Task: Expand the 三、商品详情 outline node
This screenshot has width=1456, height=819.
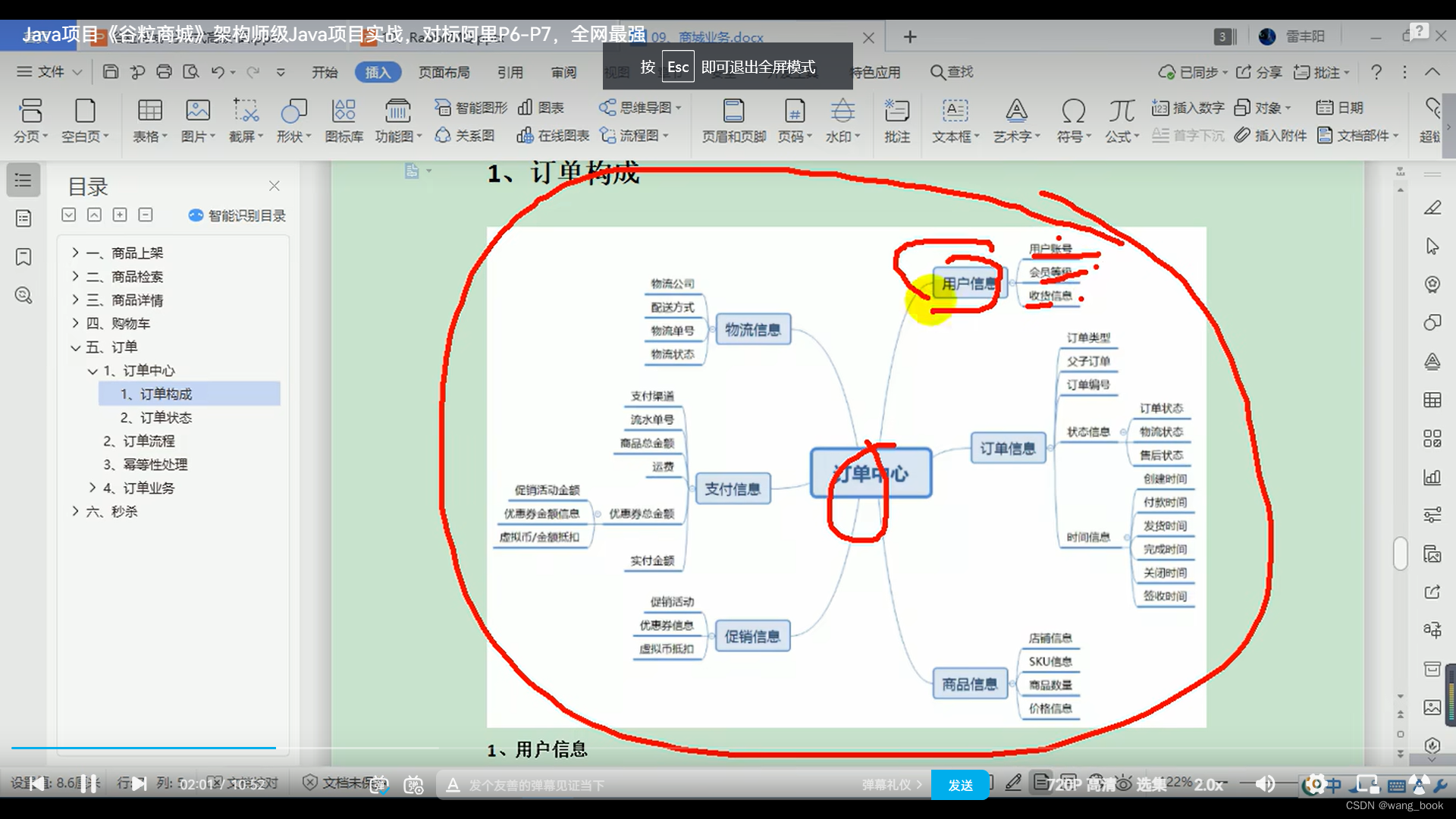Action: pyautogui.click(x=75, y=300)
